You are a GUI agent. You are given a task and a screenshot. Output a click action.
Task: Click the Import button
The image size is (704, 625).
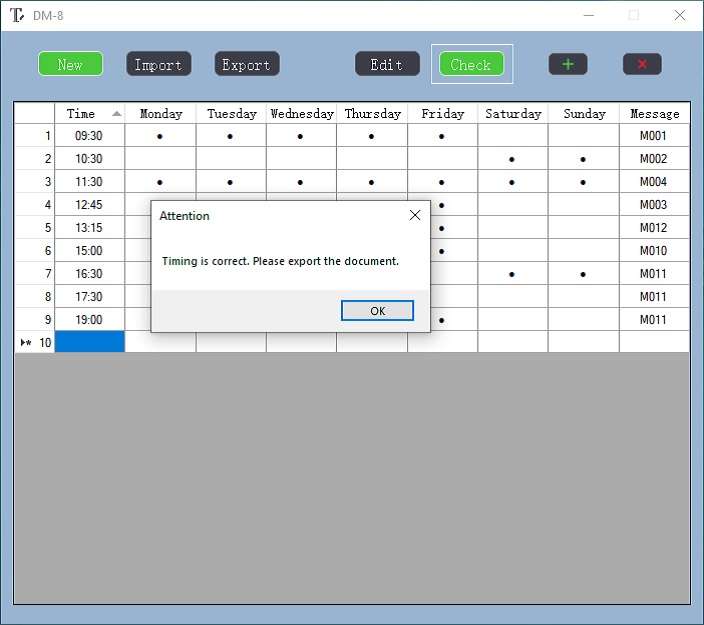pyautogui.click(x=158, y=64)
